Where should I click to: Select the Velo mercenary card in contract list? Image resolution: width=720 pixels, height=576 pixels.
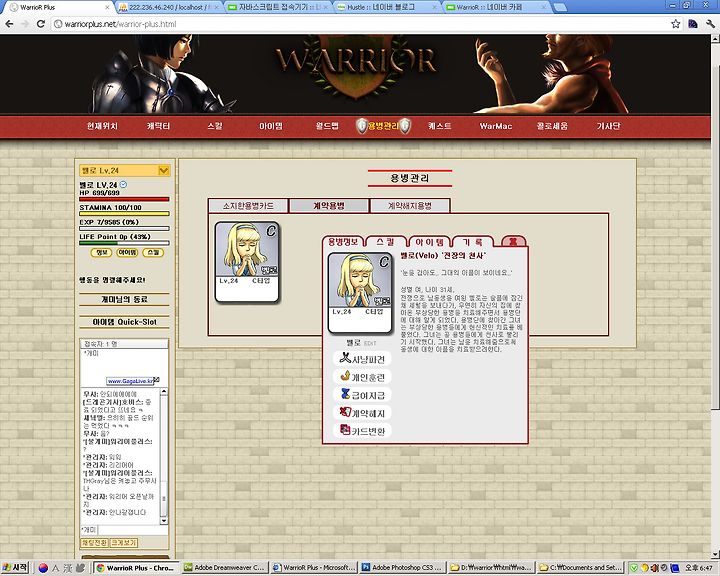[x=247, y=262]
